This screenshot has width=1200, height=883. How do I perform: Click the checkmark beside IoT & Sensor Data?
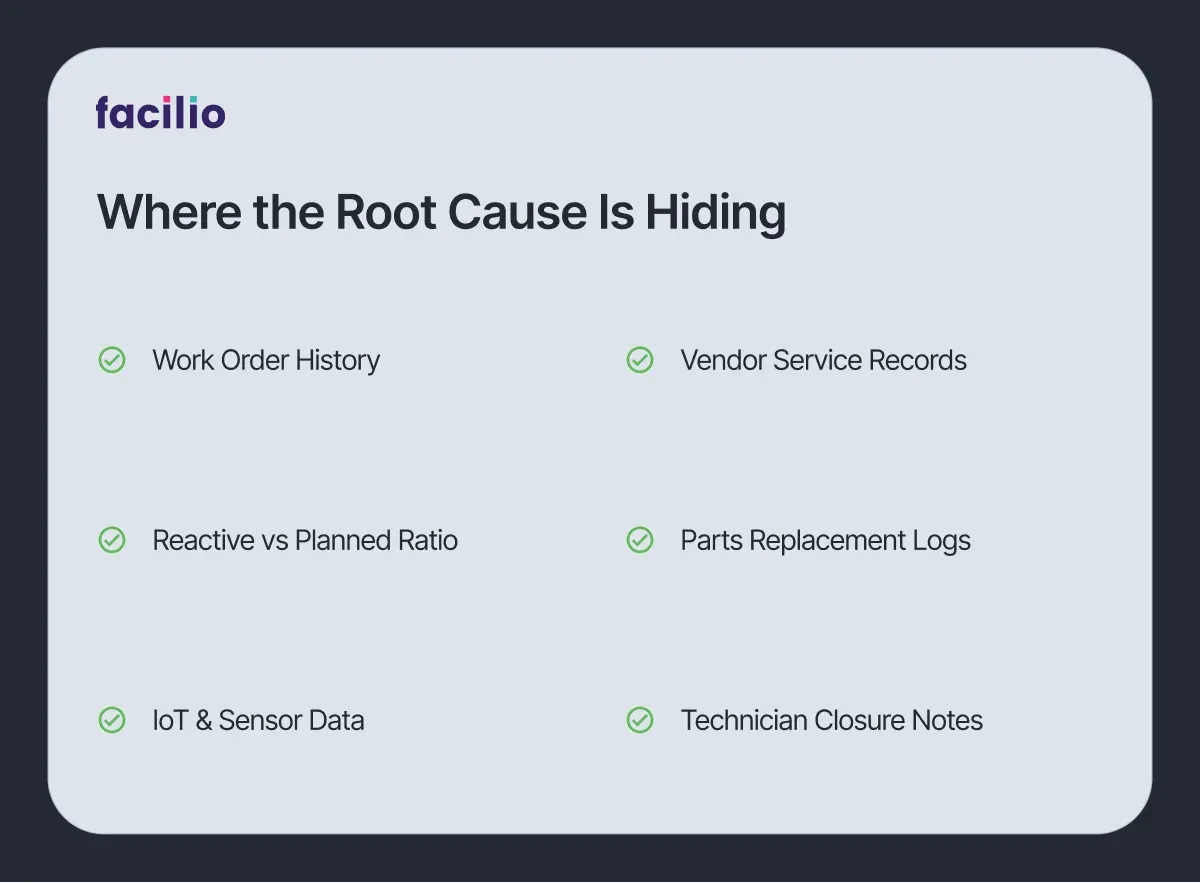[112, 720]
